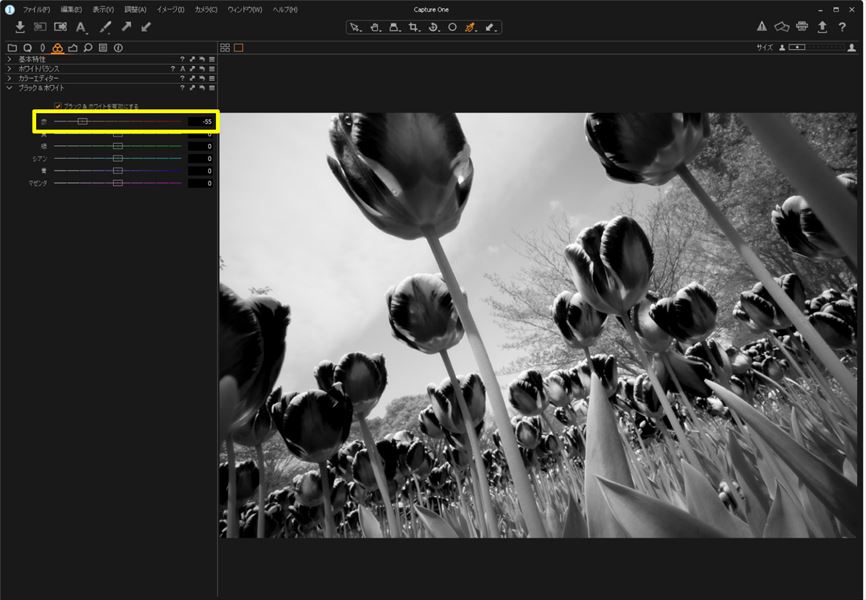Expand the ホワイトバランス panel

click(x=9, y=69)
